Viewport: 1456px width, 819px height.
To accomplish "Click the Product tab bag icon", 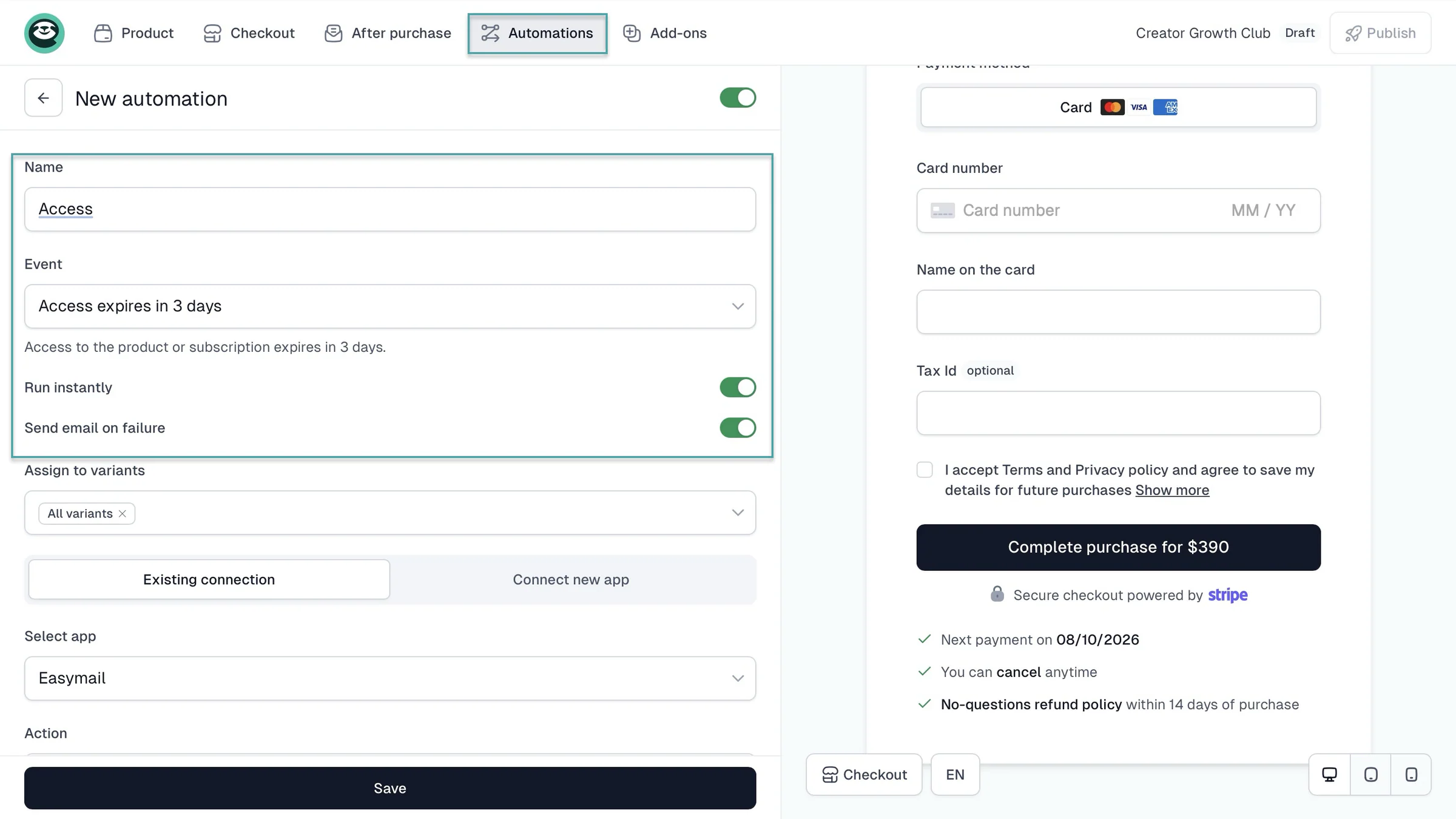I will (x=103, y=33).
